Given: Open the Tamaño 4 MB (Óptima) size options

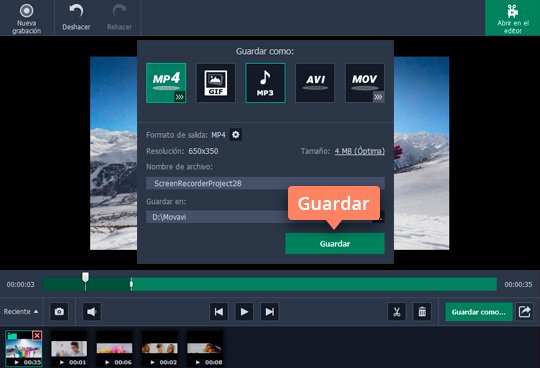Looking at the screenshot, I should coord(360,151).
